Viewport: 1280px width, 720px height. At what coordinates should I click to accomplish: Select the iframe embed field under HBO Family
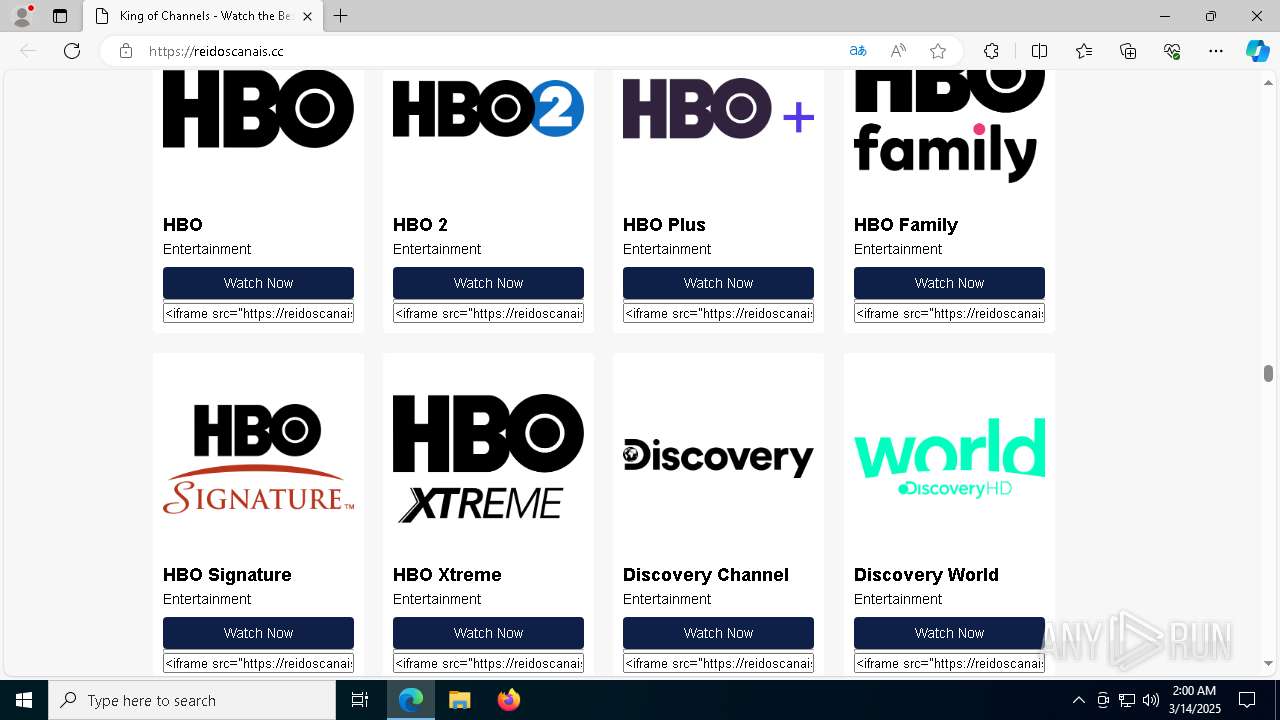click(949, 313)
